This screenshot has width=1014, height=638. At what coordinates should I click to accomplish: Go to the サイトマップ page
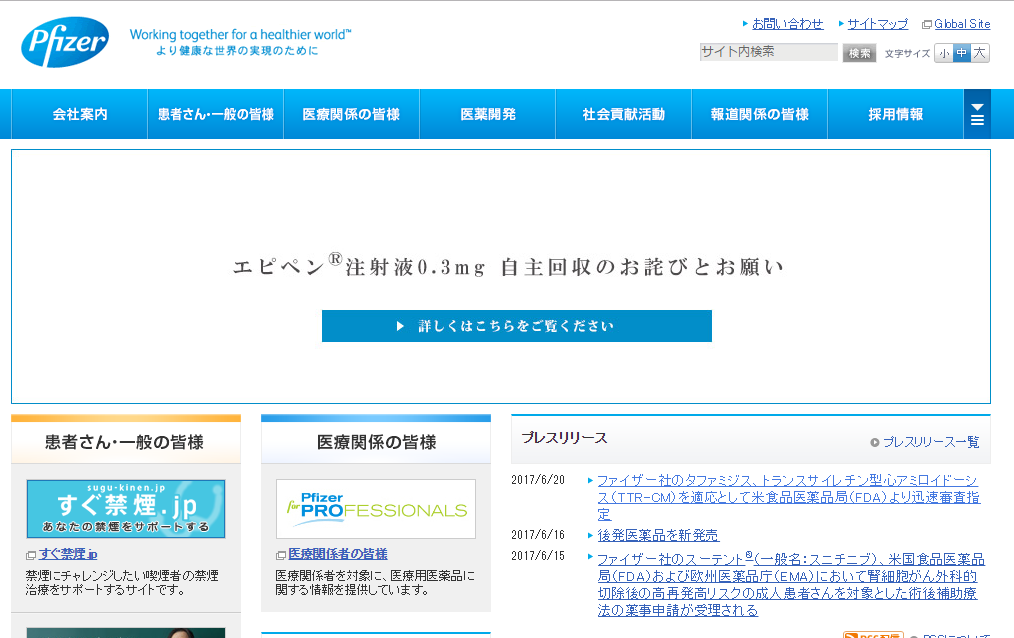point(878,24)
